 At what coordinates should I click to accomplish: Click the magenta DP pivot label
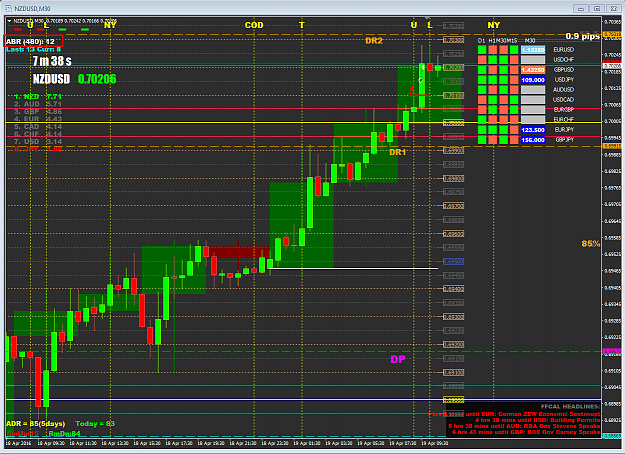click(397, 360)
